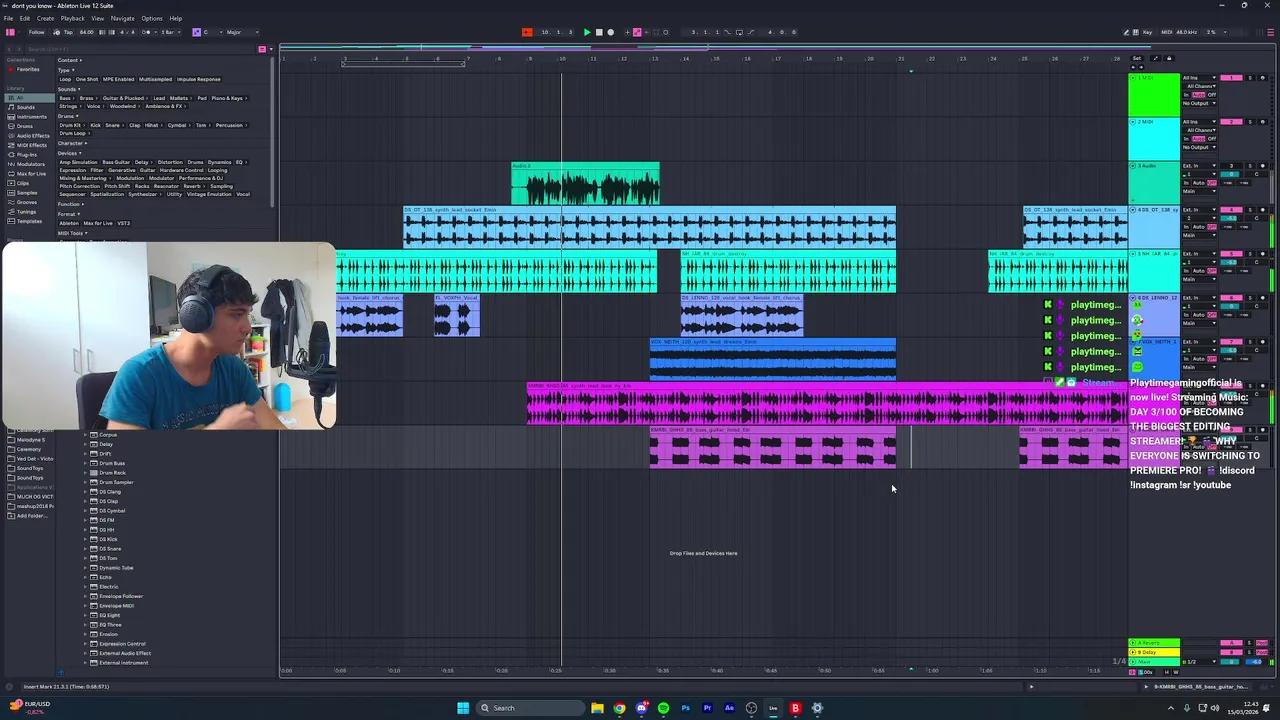This screenshot has width=1280, height=720.
Task: Open the No Output routing dropdown on 2 MIDI
Action: pyautogui.click(x=1197, y=148)
